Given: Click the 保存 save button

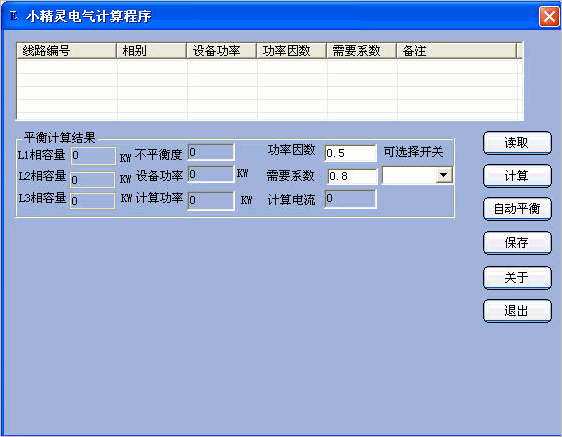Looking at the screenshot, I should [x=517, y=243].
